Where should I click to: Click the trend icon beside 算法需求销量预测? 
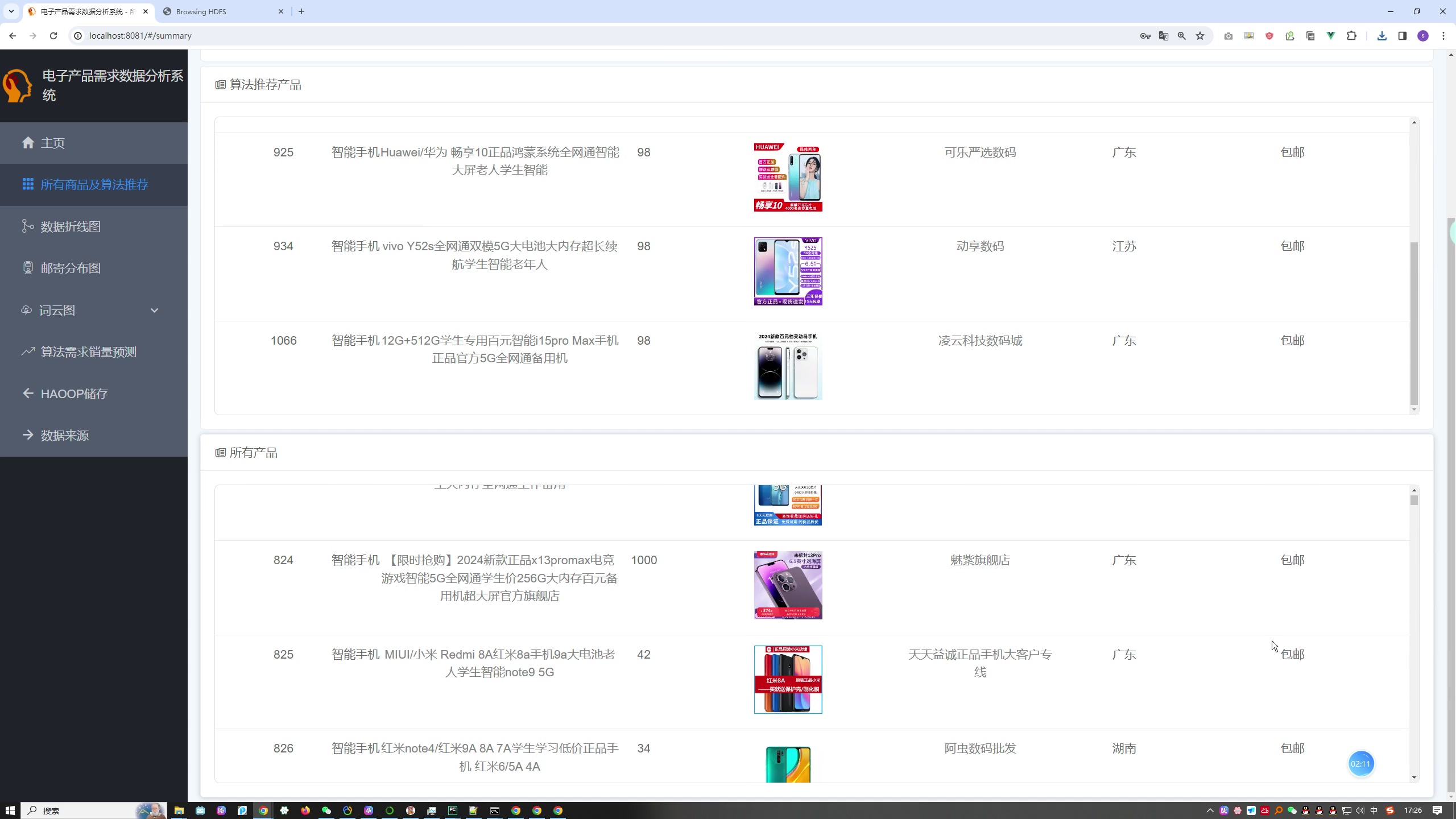[x=28, y=351]
